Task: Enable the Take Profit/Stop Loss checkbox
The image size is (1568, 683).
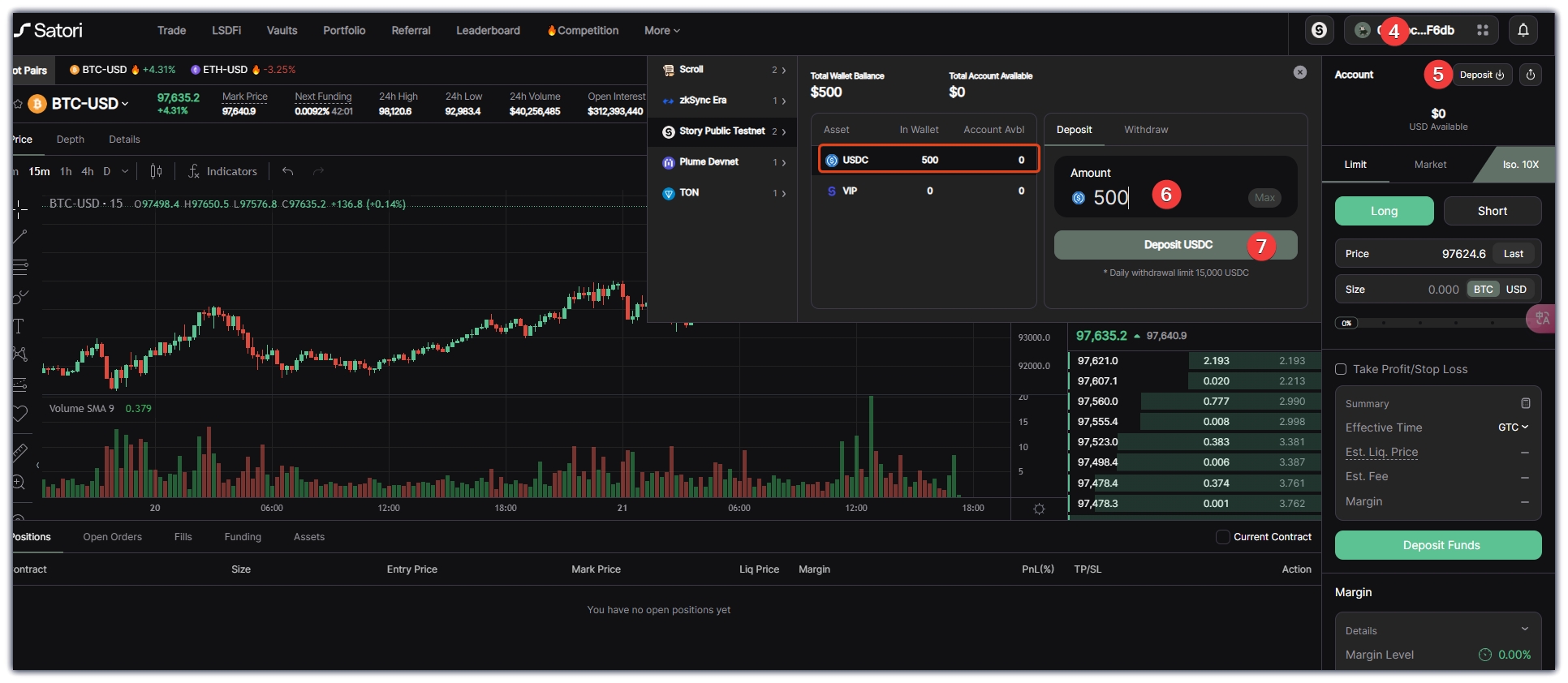Action: click(x=1341, y=369)
